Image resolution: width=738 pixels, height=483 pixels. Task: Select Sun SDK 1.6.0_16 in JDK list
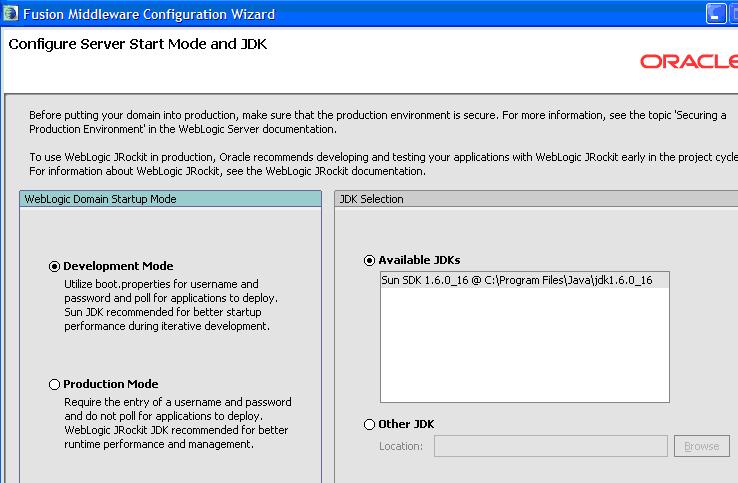[x=524, y=281]
